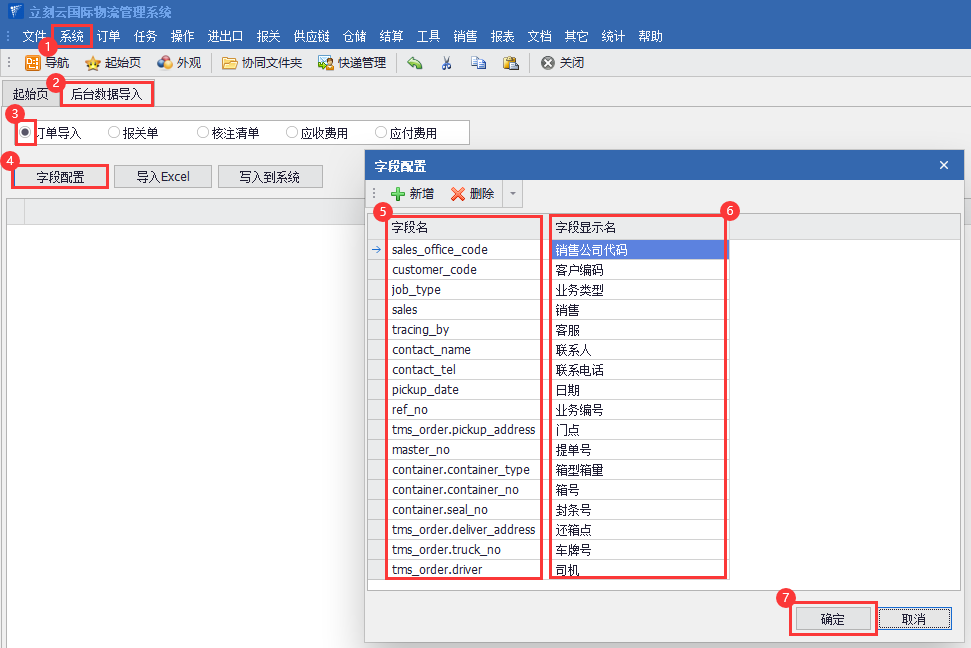Open 快递管理 express management icon

click(326, 63)
